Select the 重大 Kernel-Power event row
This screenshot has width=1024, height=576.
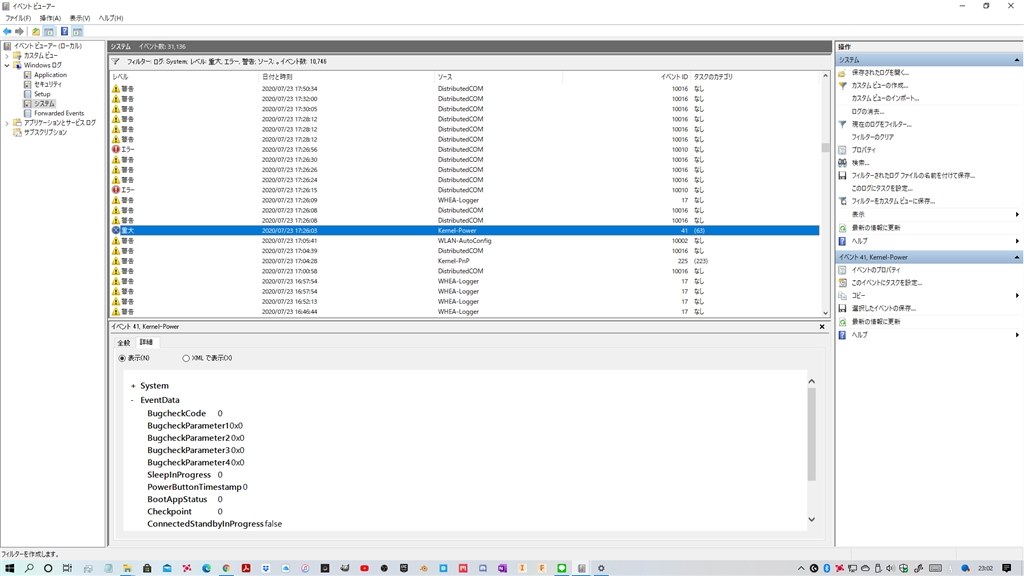click(x=464, y=231)
